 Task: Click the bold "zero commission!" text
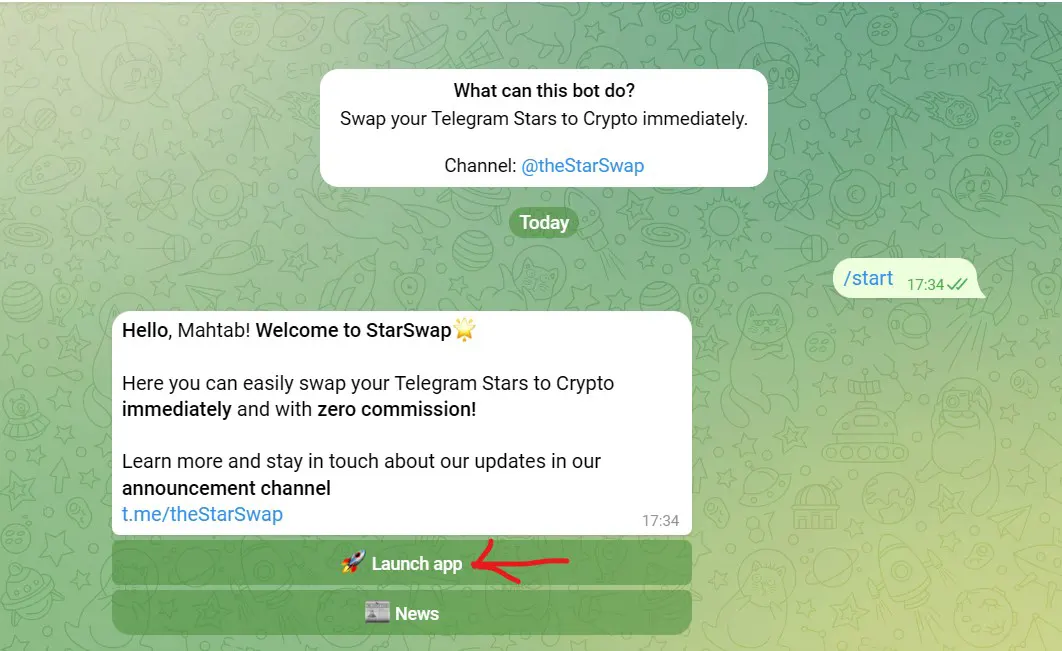(x=397, y=409)
